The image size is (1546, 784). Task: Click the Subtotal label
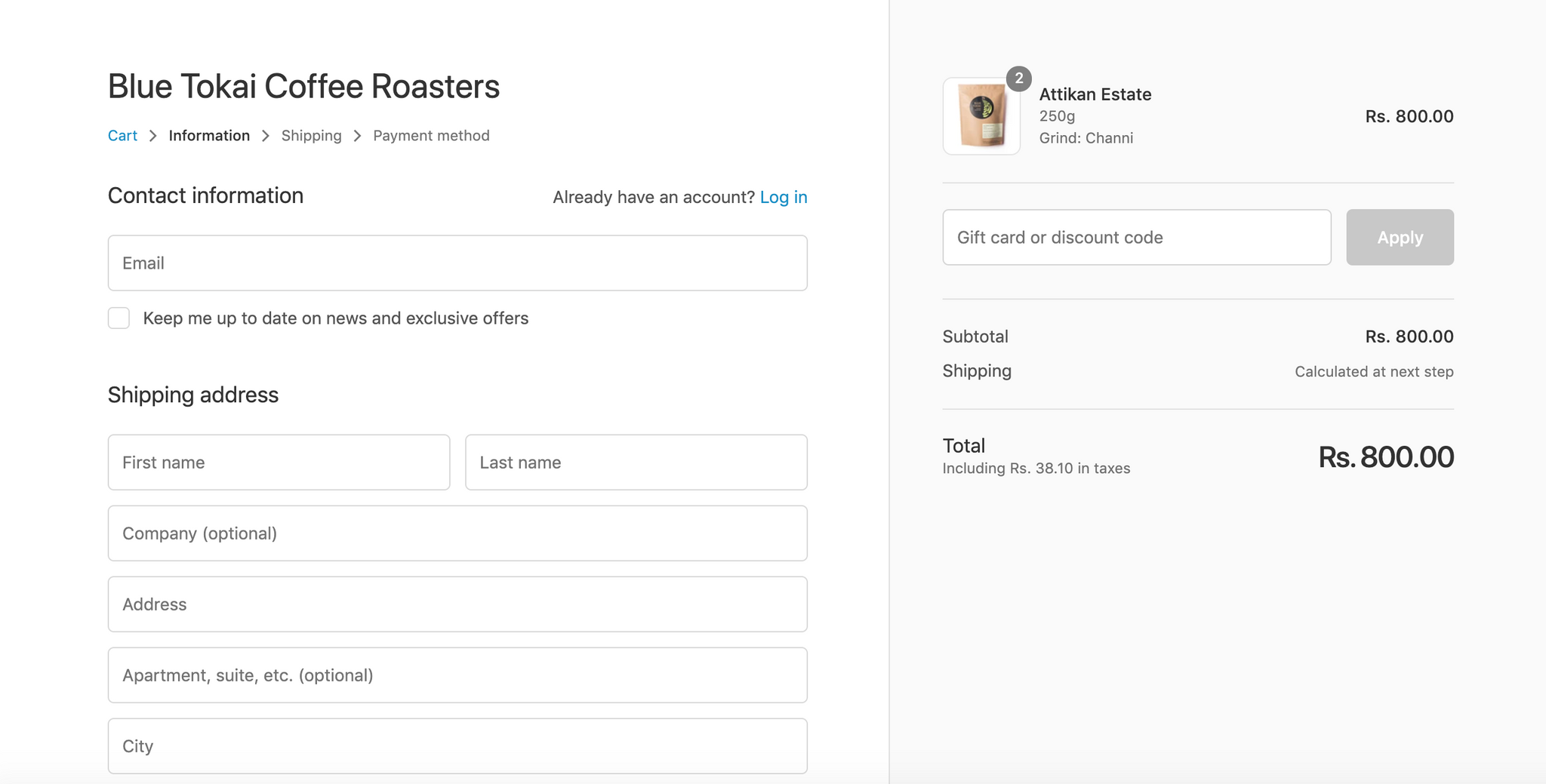point(975,337)
